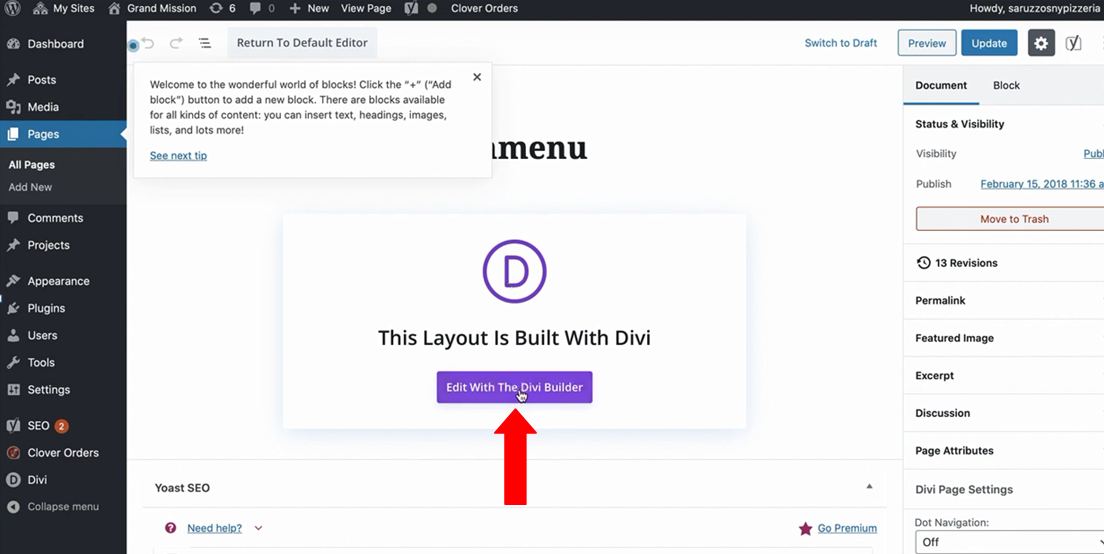Click View Page in admin bar
Viewport: 1104px width, 554px height.
pos(366,8)
